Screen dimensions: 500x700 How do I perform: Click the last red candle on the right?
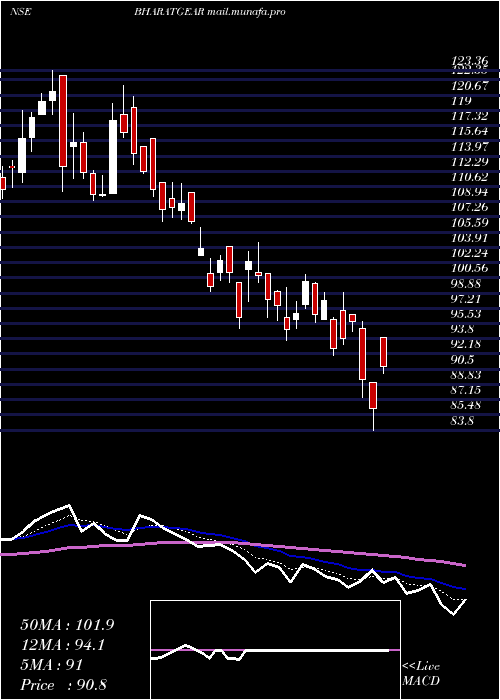tap(383, 352)
